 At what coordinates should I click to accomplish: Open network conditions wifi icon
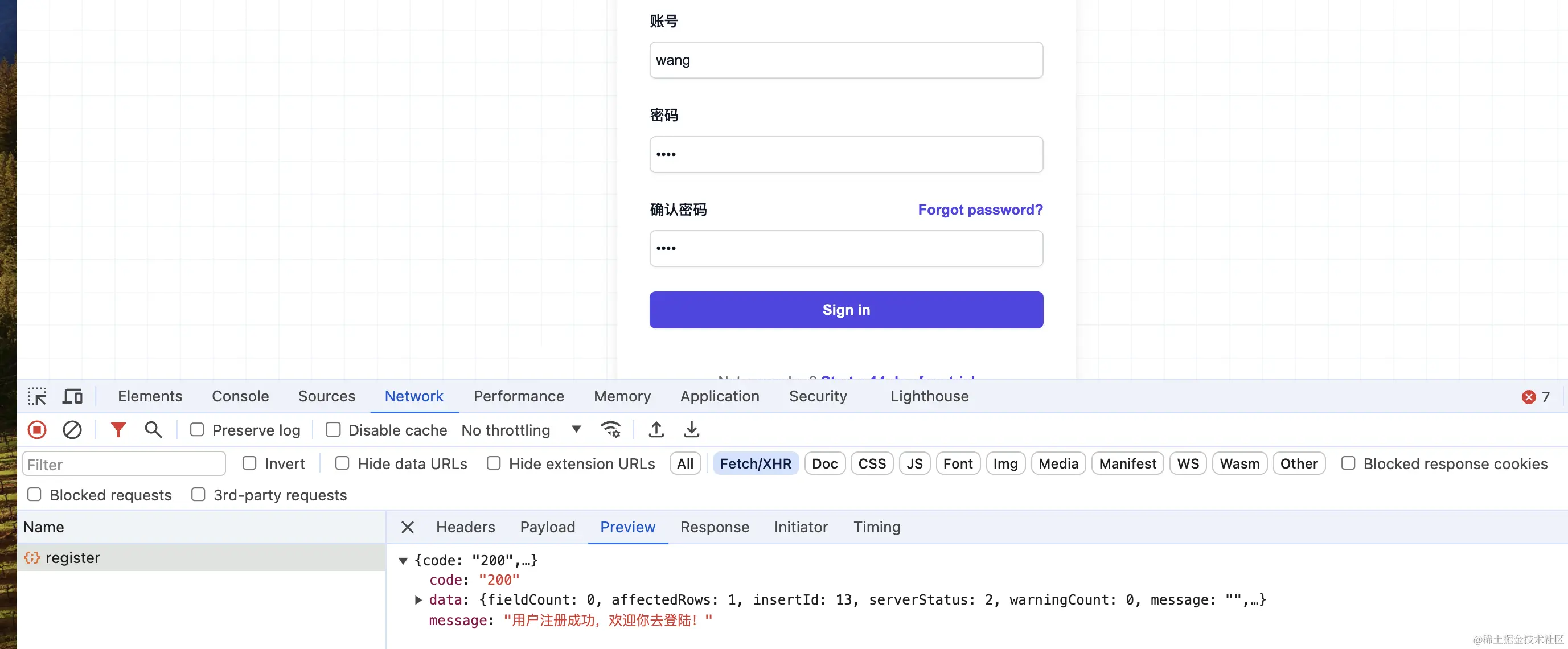pyautogui.click(x=610, y=430)
